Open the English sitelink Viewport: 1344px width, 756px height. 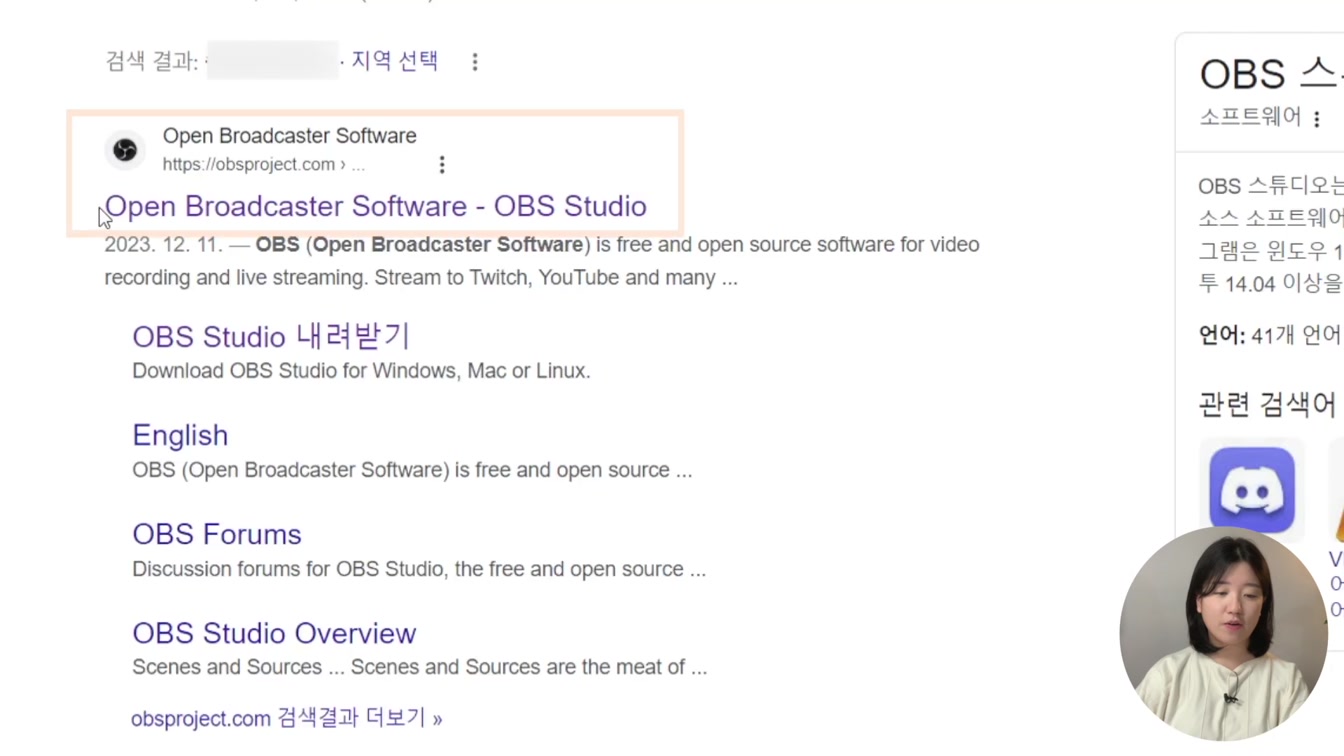click(180, 435)
